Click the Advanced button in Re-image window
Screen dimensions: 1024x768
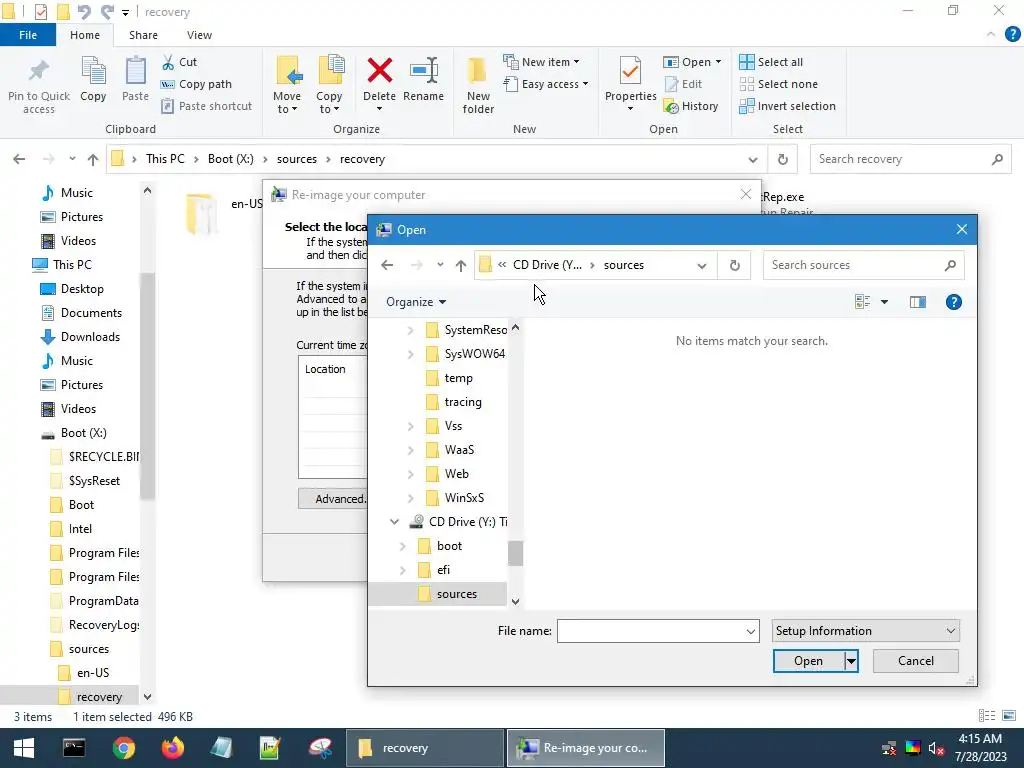(x=333, y=499)
